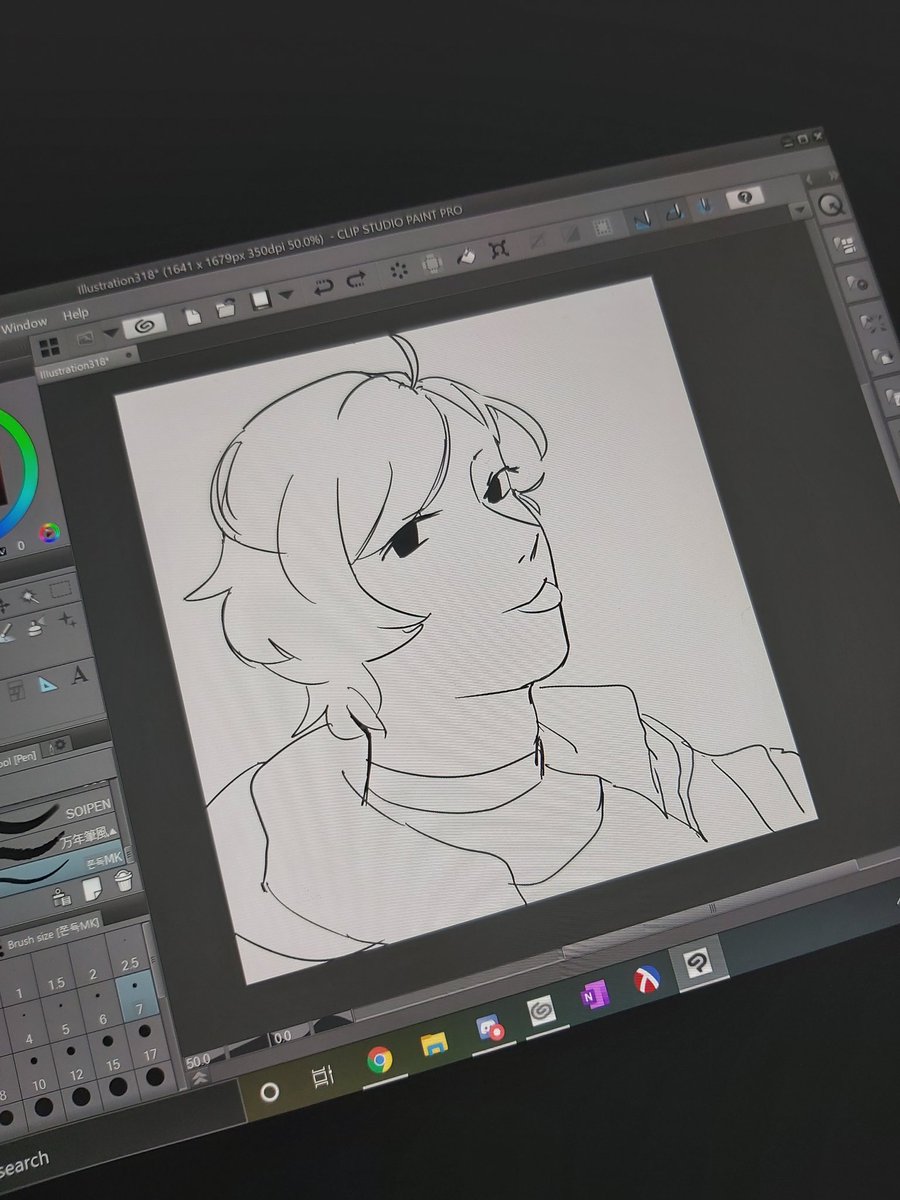Select the Brush tool icon
Image resolution: width=900 pixels, height=1200 pixels.
coord(8,632)
